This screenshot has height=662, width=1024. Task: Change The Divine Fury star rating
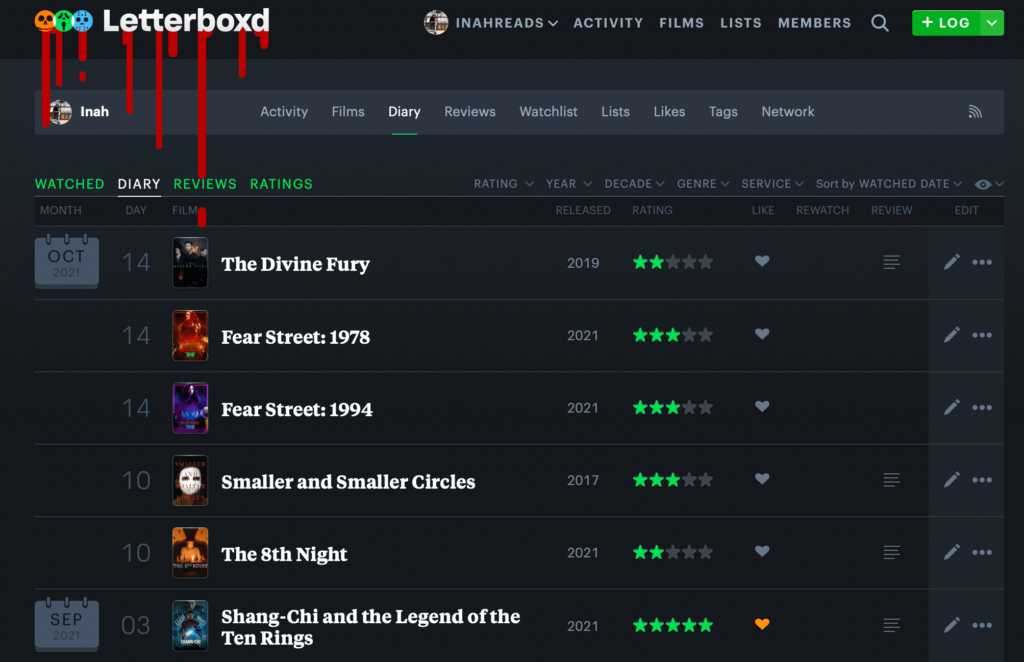(673, 262)
